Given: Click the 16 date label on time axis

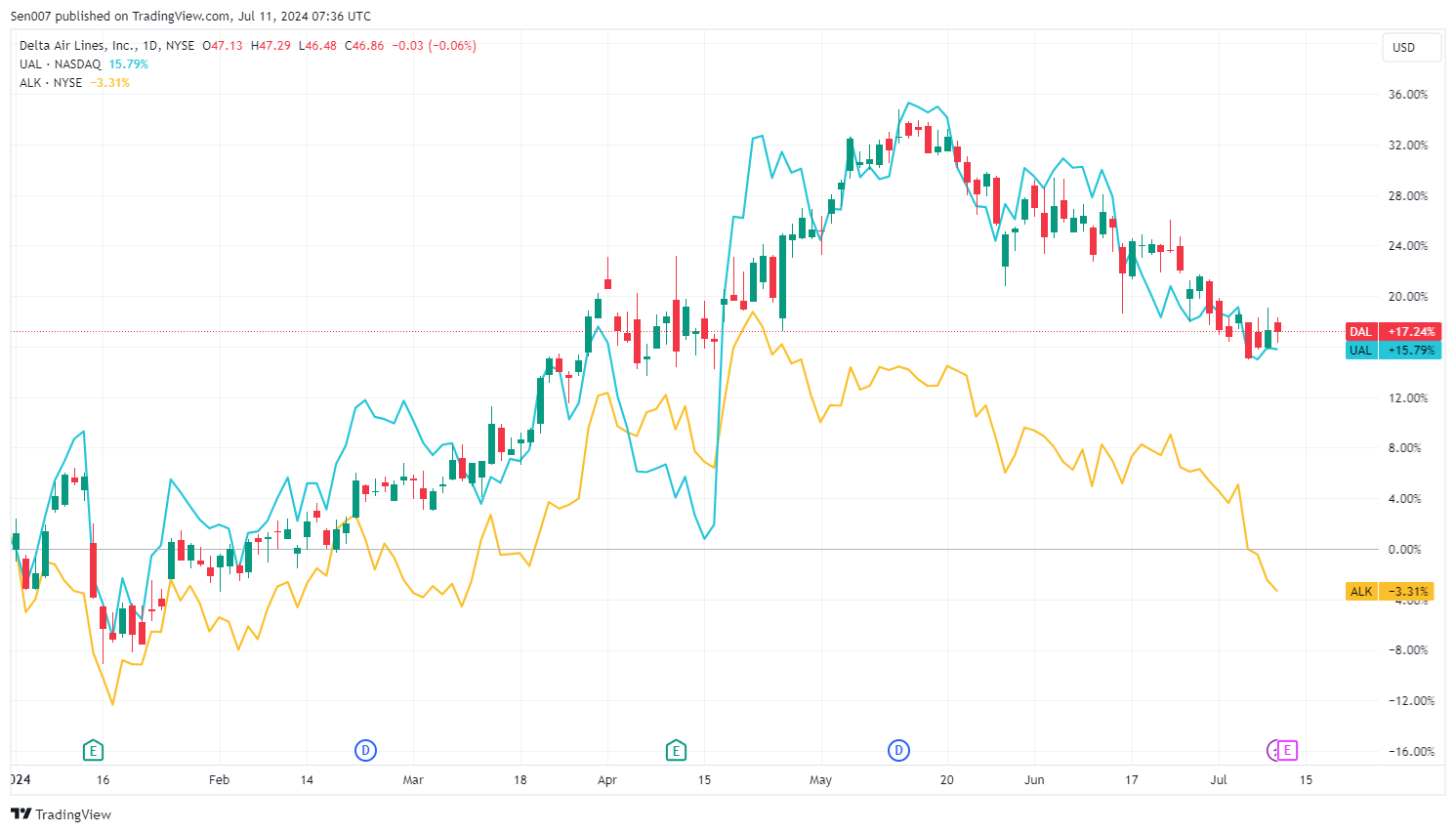Looking at the screenshot, I should click(103, 780).
